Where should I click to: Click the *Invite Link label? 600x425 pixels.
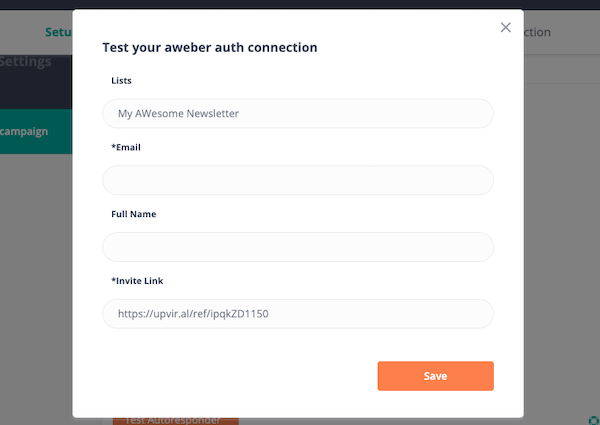click(133, 281)
